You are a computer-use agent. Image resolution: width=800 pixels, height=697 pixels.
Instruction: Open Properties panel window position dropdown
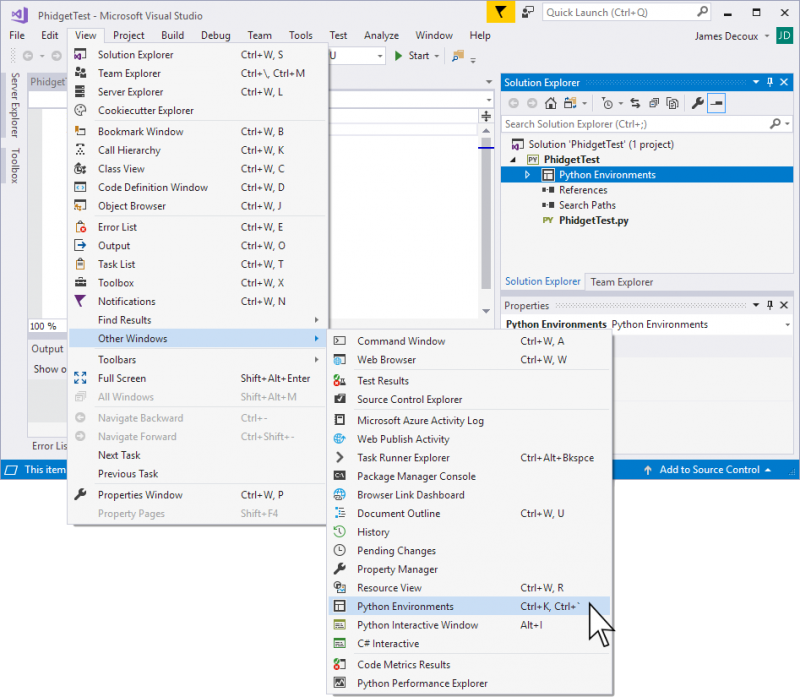pos(756,305)
